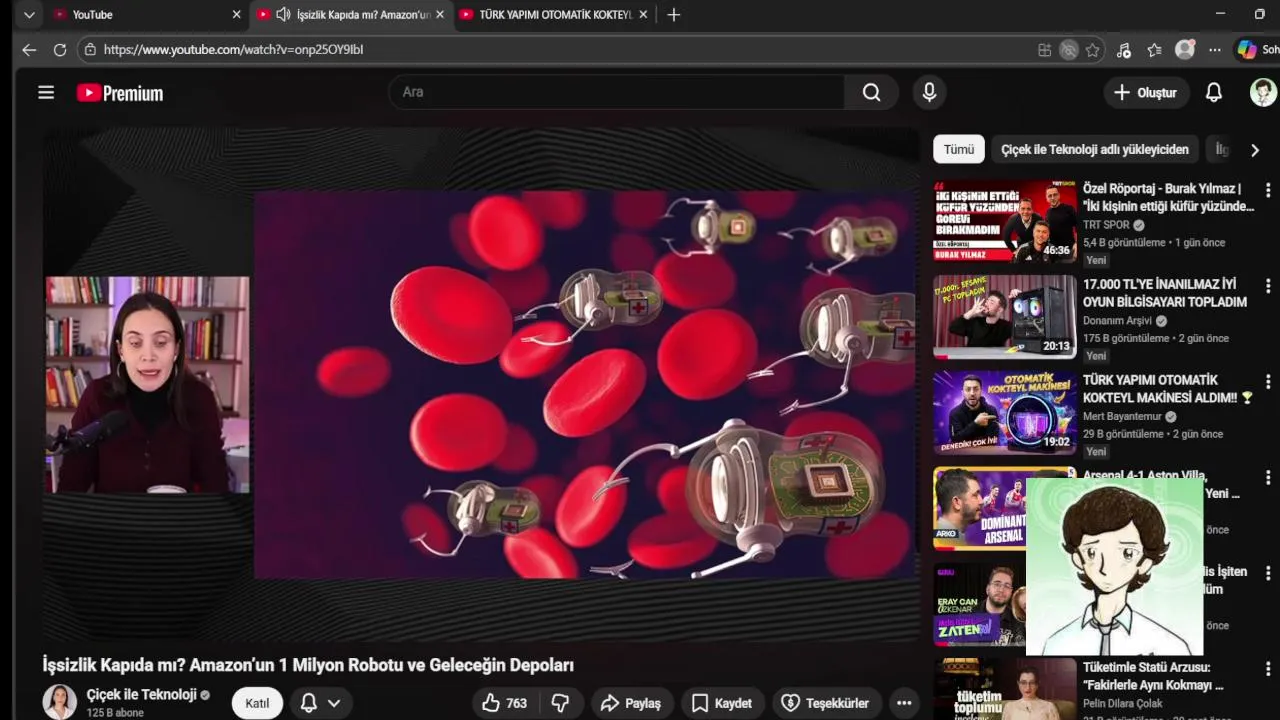1280x720 pixels.
Task: Open options menu for 17.000 TL'YE video
Action: click(1268, 286)
